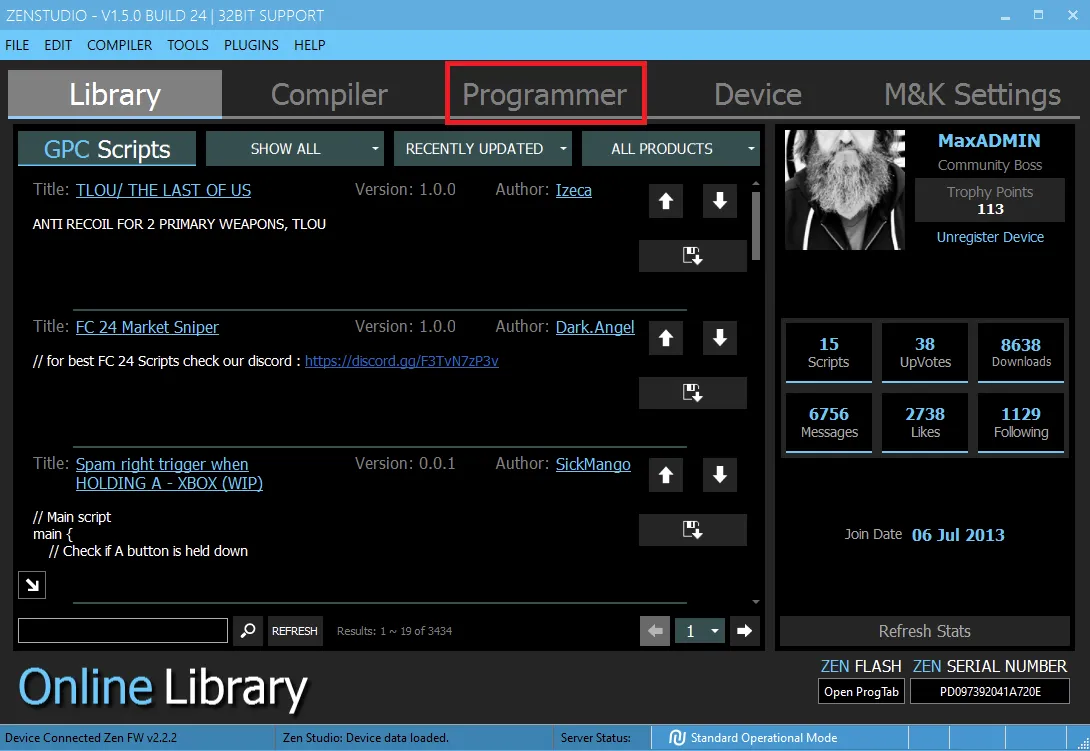The image size is (1090, 751).
Task: Click the Unregister Device link
Action: pyautogui.click(x=989, y=237)
